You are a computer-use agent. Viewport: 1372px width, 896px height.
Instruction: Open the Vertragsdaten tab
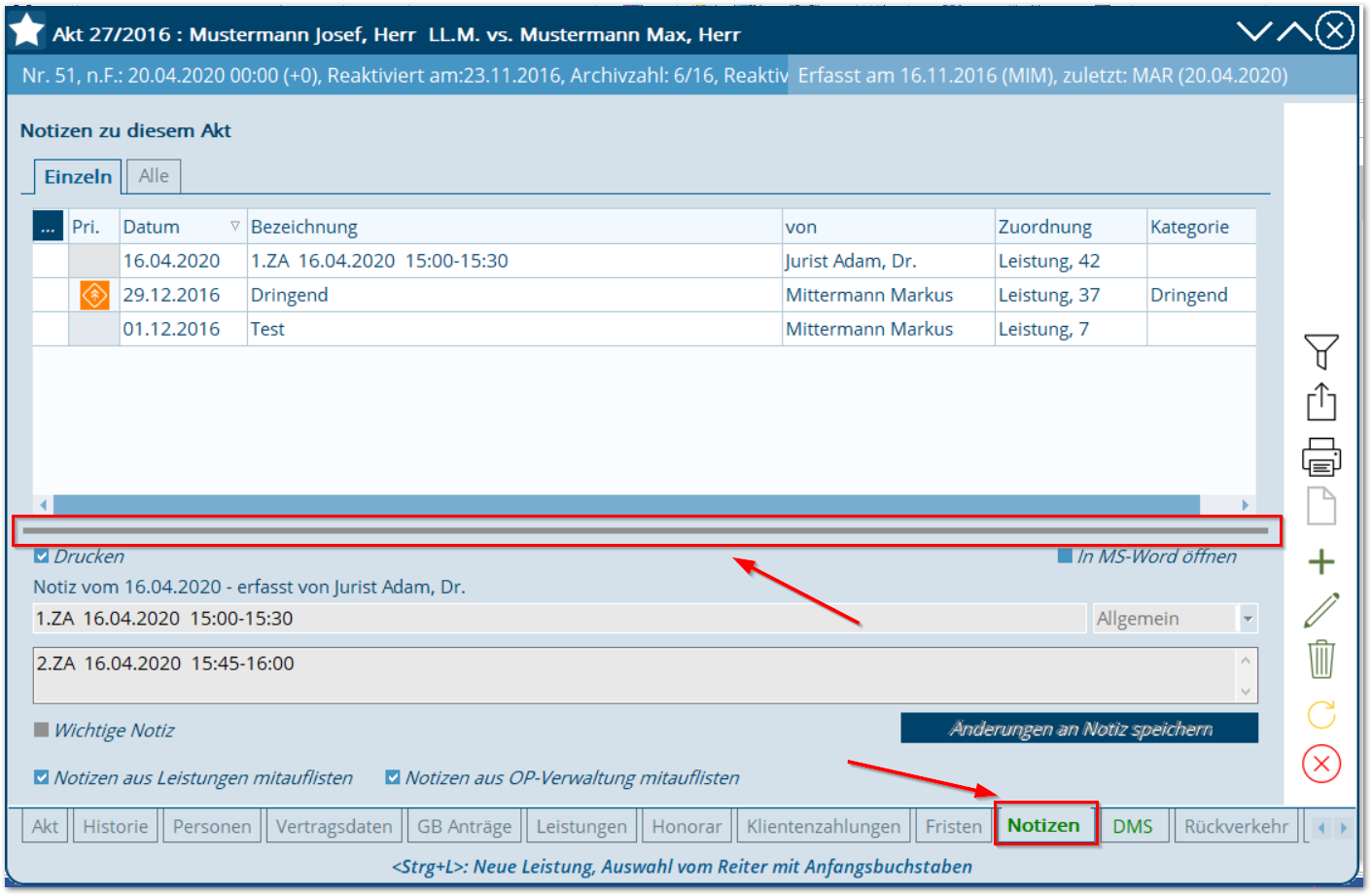tap(334, 826)
